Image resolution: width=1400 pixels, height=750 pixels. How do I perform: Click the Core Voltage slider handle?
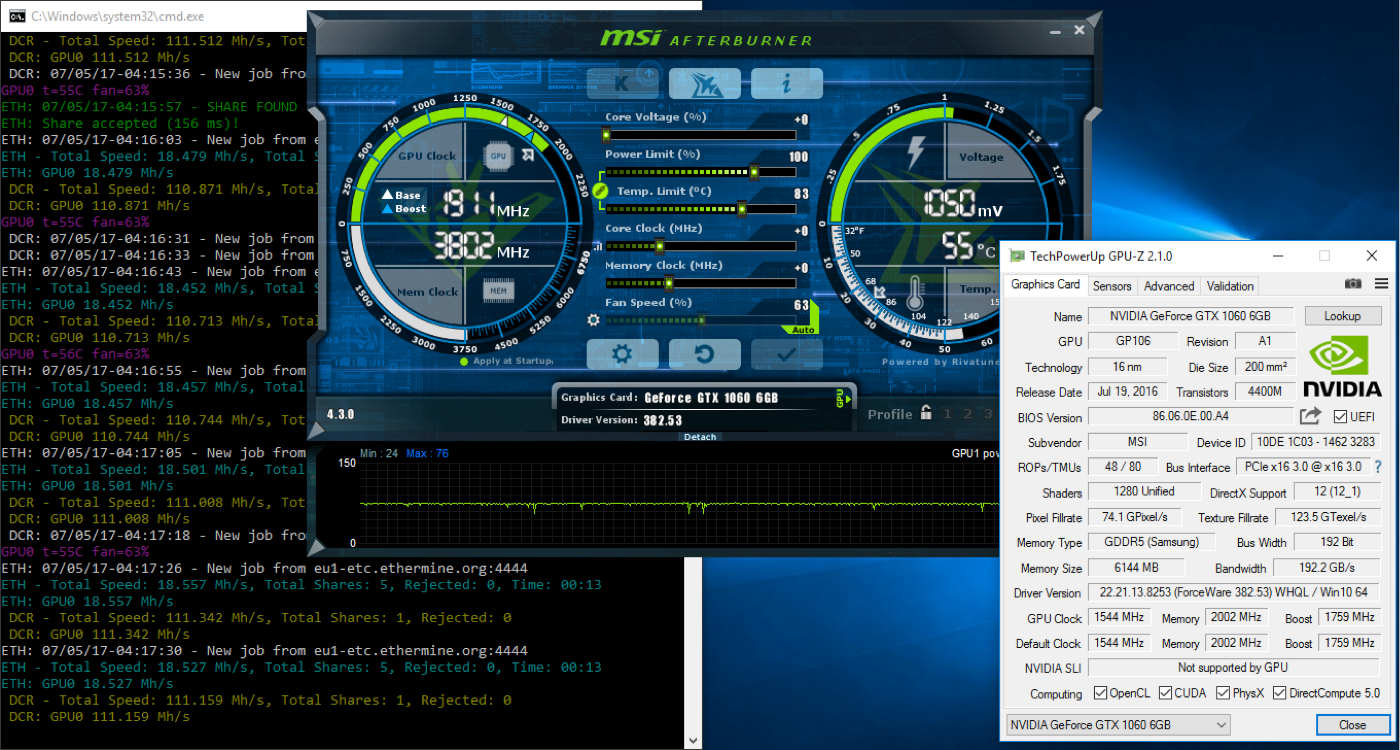(x=608, y=134)
